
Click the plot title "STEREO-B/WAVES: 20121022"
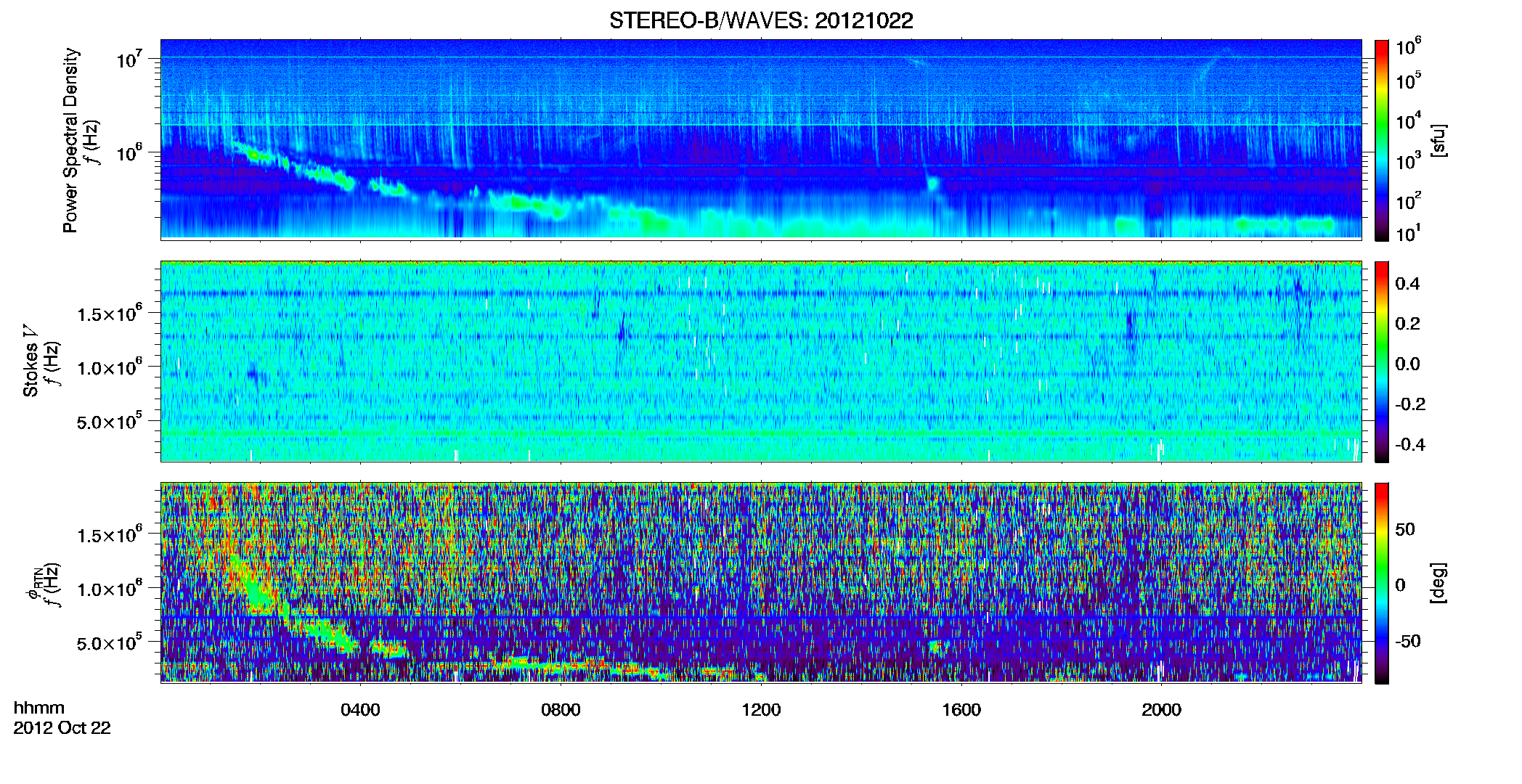[761, 20]
